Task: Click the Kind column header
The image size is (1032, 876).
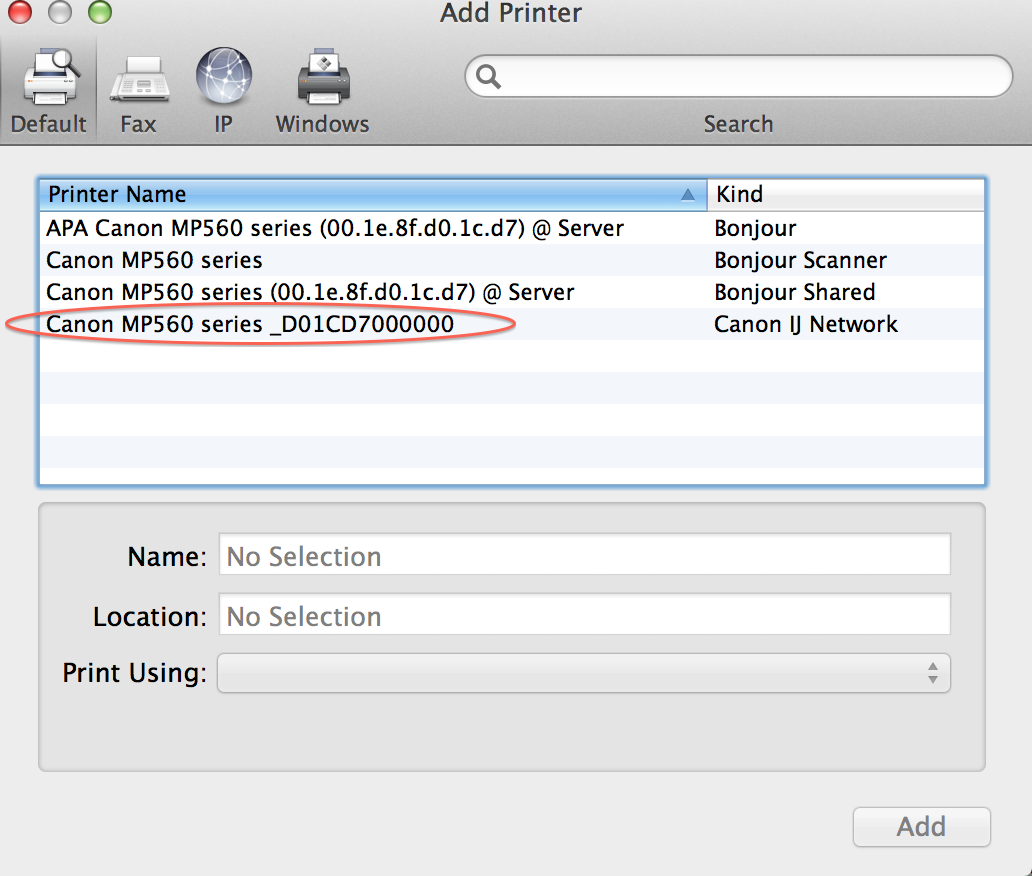Action: [846, 194]
